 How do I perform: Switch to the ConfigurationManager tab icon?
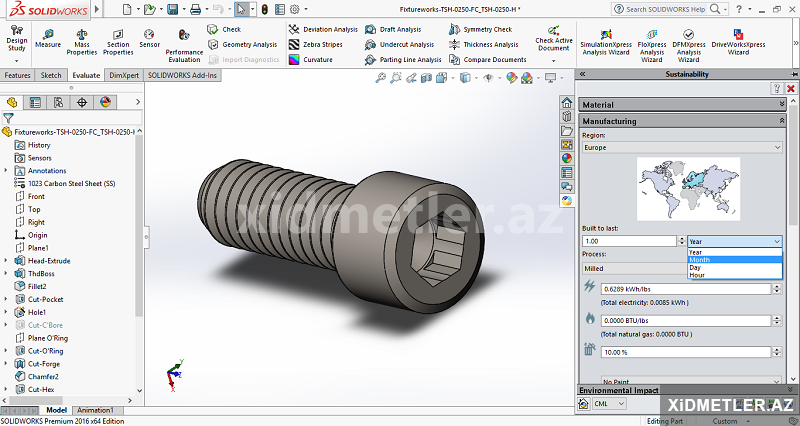click(59, 102)
